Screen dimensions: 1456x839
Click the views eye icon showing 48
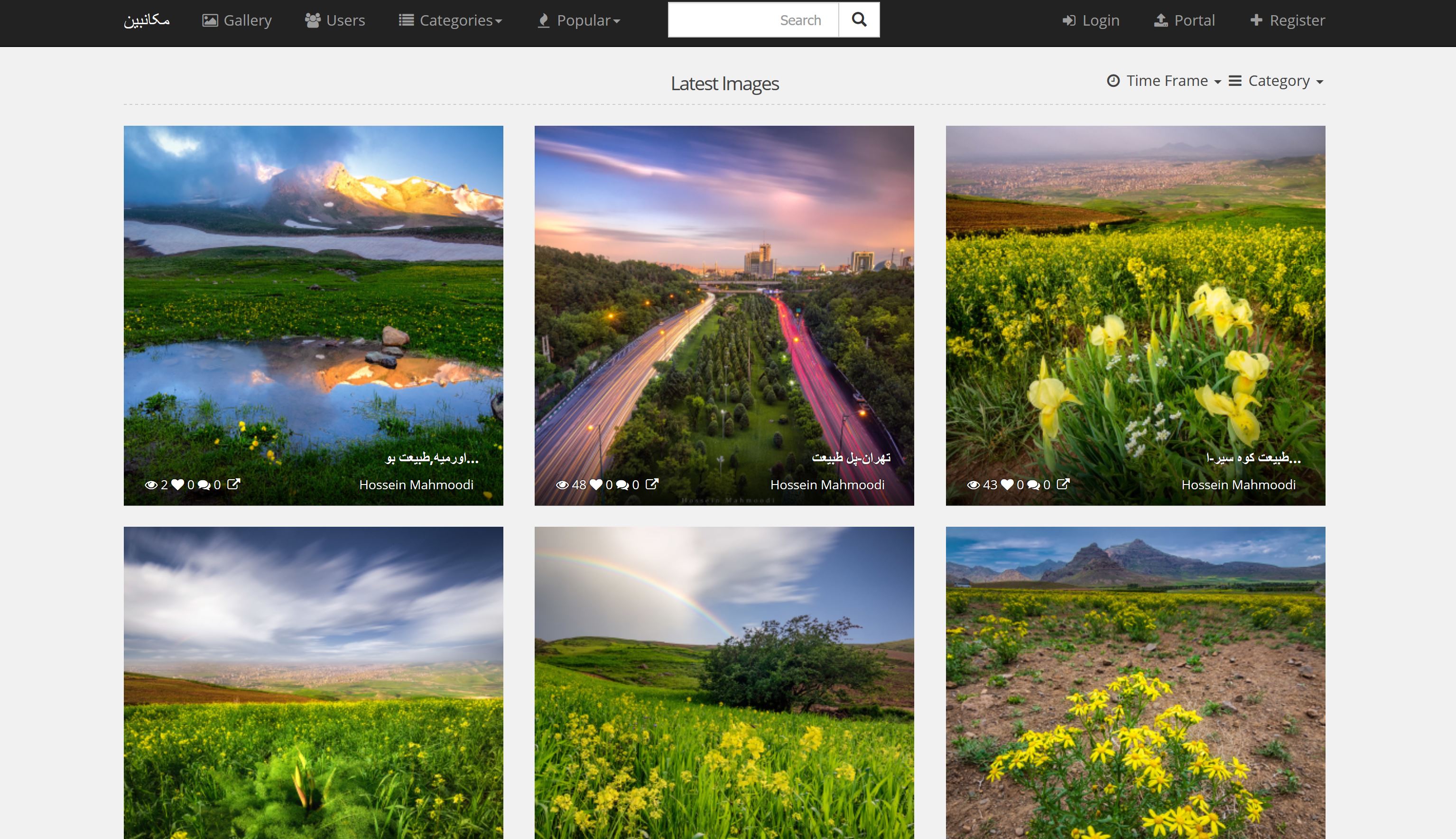tap(562, 485)
